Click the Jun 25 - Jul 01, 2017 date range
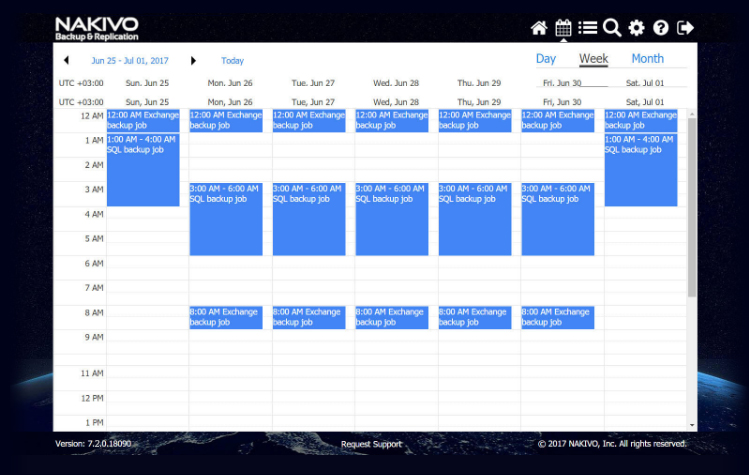The width and height of the screenshot is (749, 475). click(130, 61)
